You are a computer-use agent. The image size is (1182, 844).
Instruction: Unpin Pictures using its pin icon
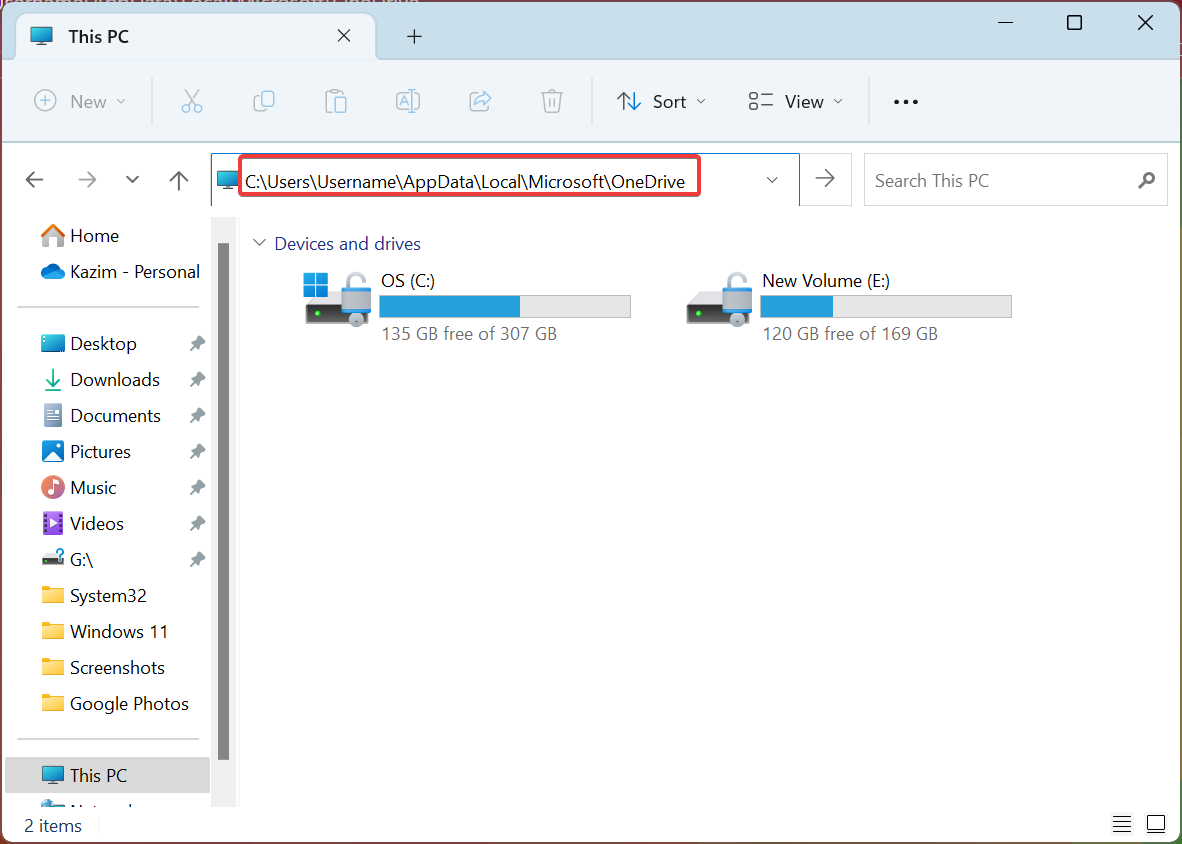197,451
